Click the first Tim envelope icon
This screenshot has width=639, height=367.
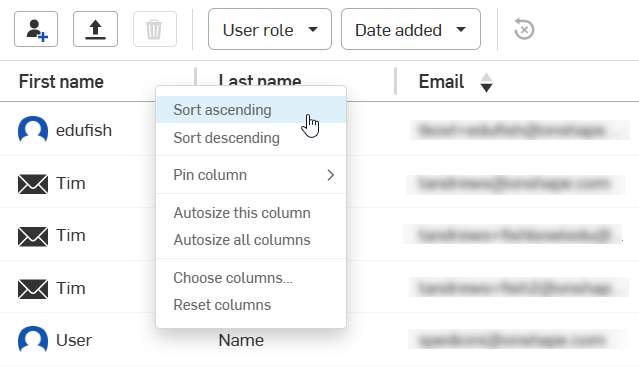(x=33, y=184)
